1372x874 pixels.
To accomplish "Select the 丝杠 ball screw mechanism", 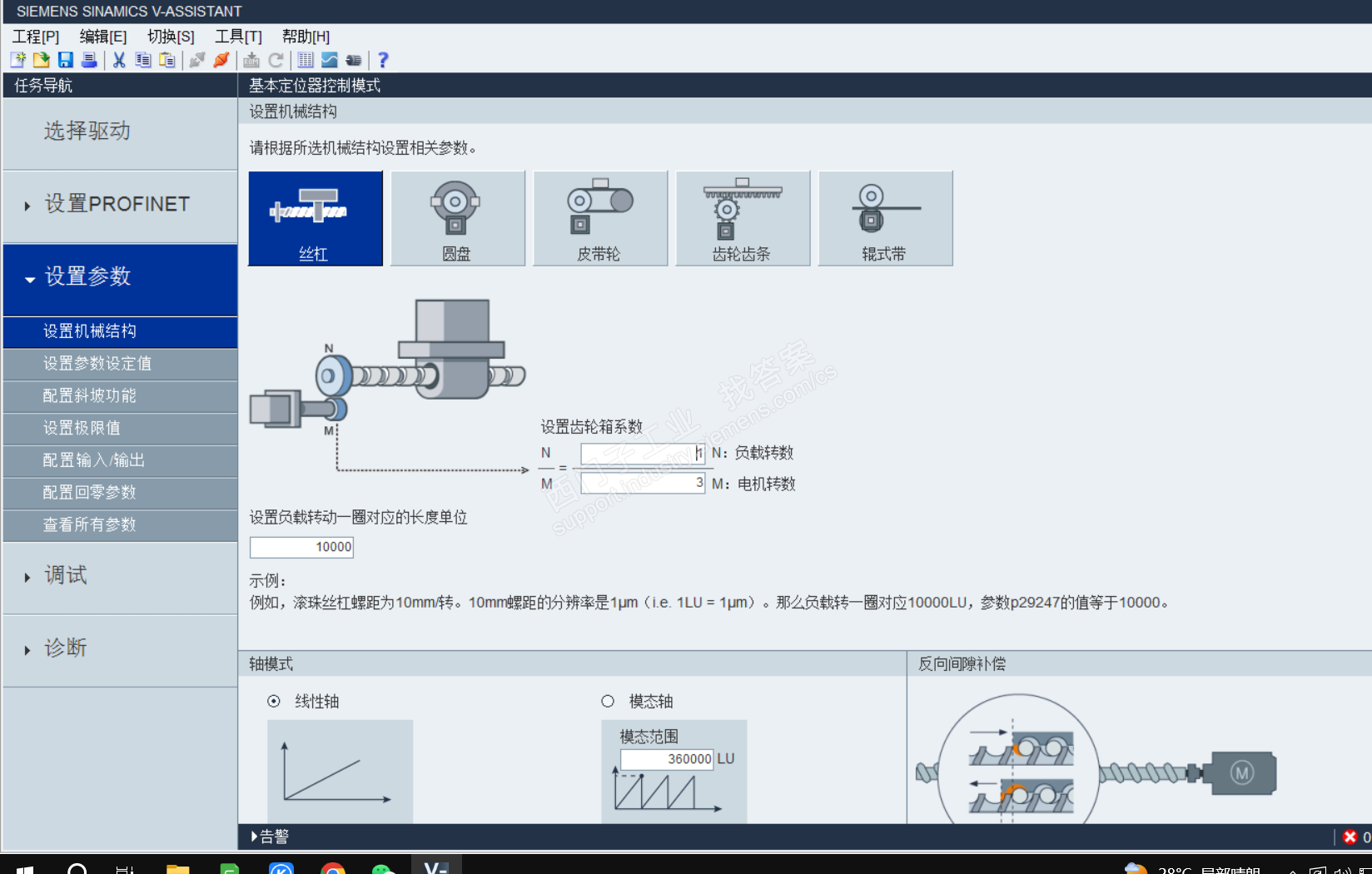I will pyautogui.click(x=316, y=218).
